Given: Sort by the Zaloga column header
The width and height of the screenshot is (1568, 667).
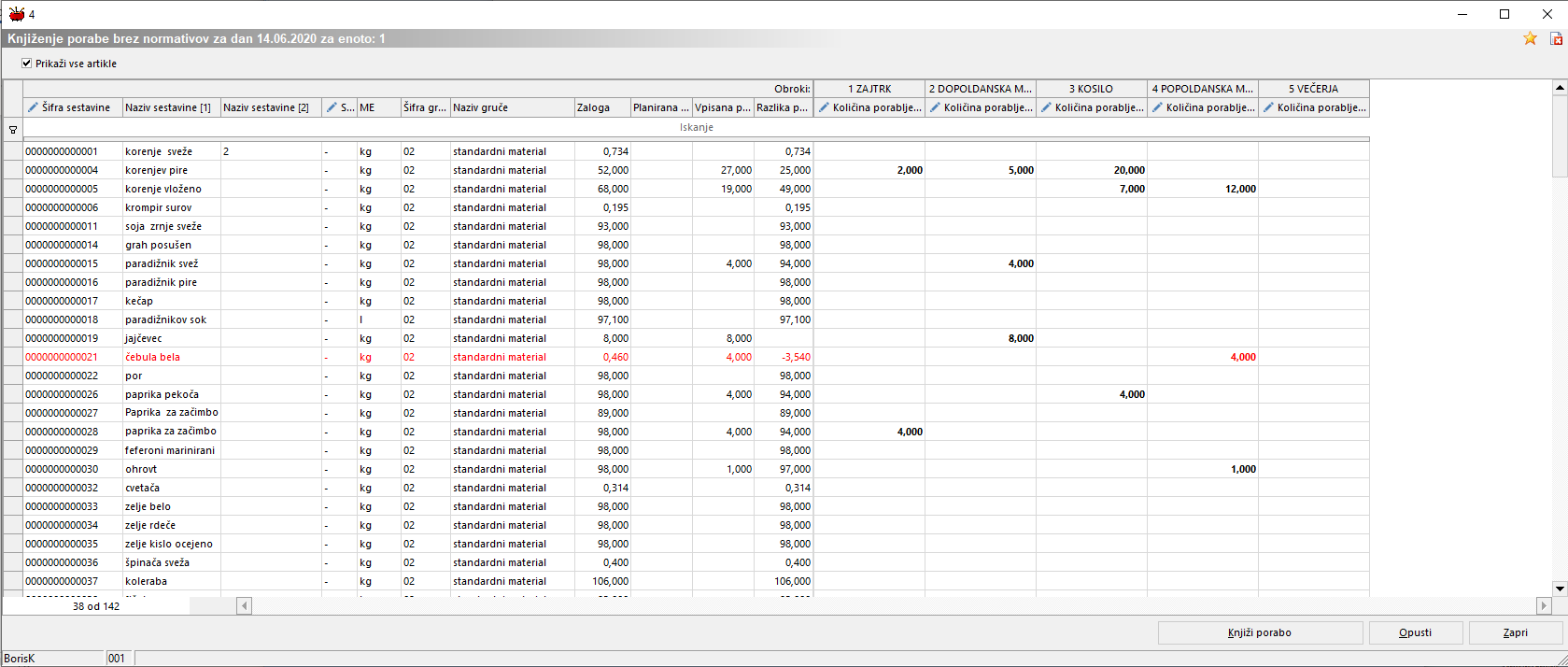Looking at the screenshot, I should point(601,107).
